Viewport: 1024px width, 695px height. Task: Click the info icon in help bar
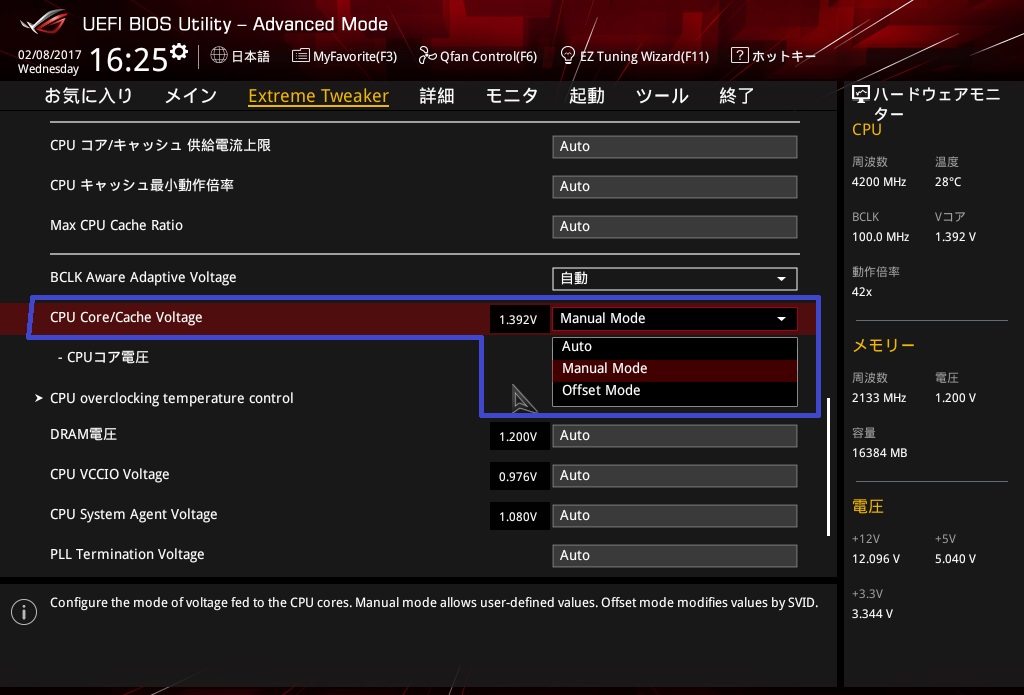(x=24, y=612)
